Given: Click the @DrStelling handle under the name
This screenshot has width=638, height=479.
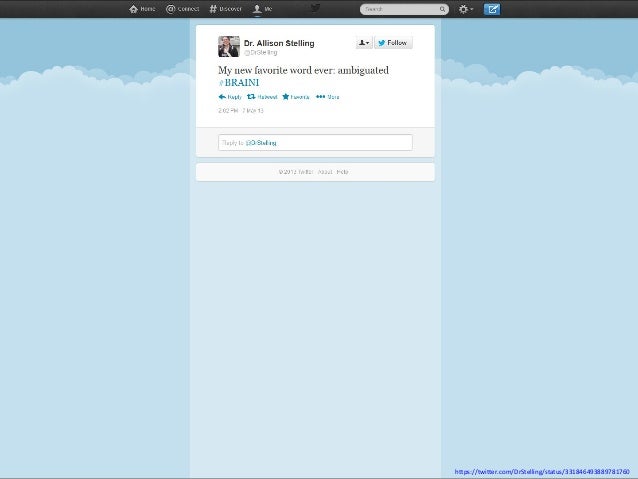Looking at the screenshot, I should 260,52.
